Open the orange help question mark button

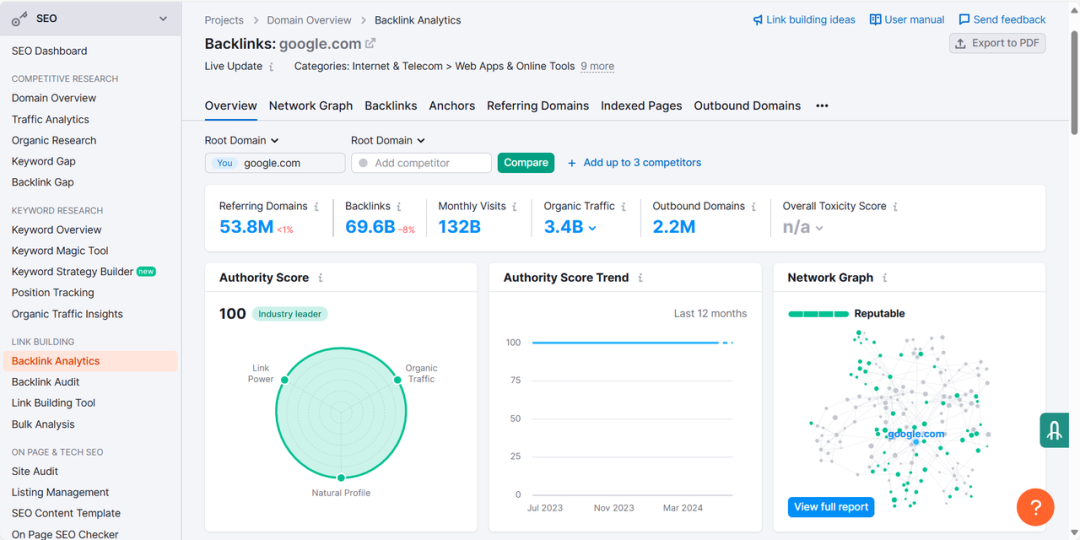pyautogui.click(x=1035, y=508)
